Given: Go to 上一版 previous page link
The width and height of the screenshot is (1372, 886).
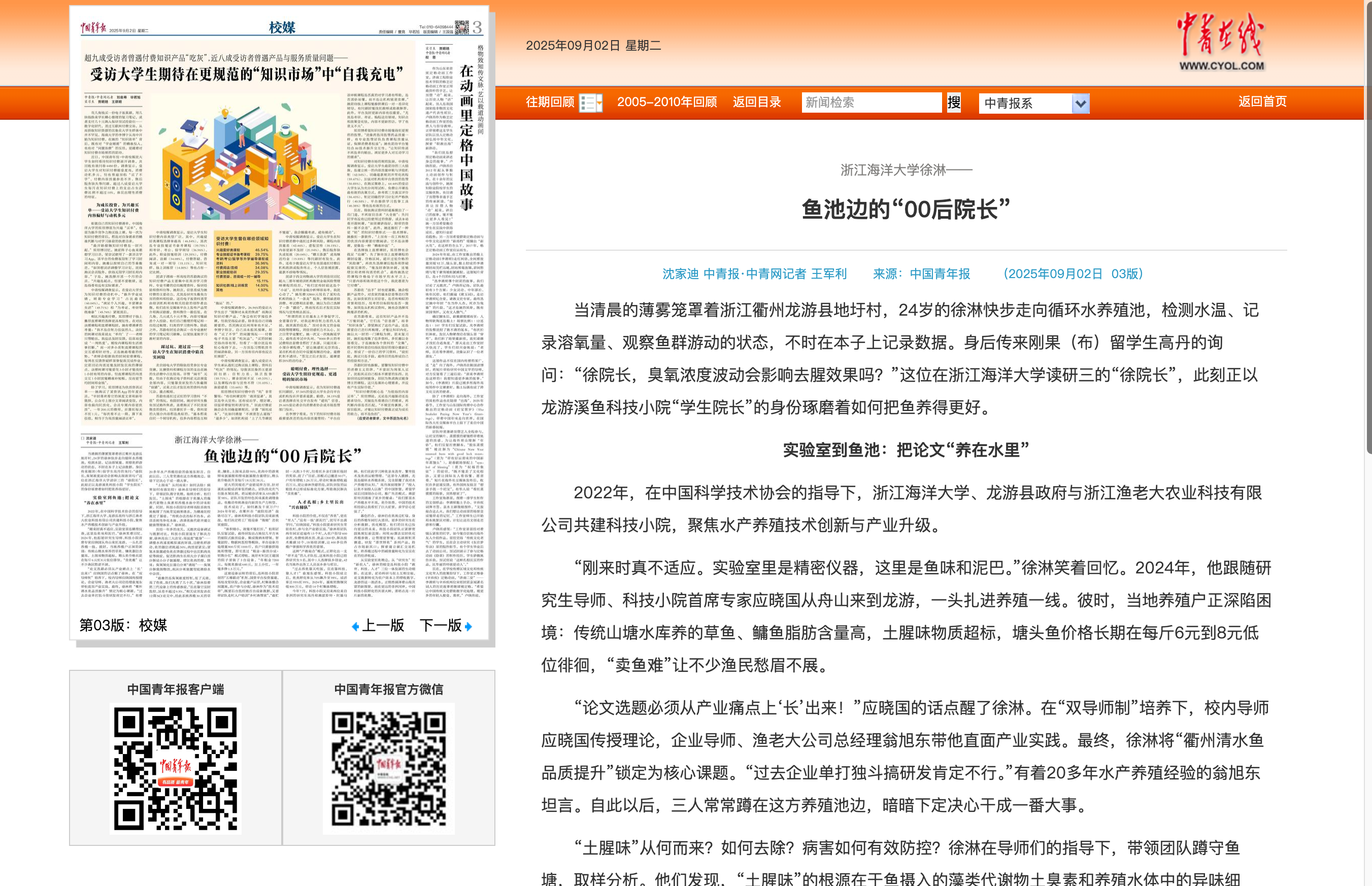Looking at the screenshot, I should tap(383, 625).
